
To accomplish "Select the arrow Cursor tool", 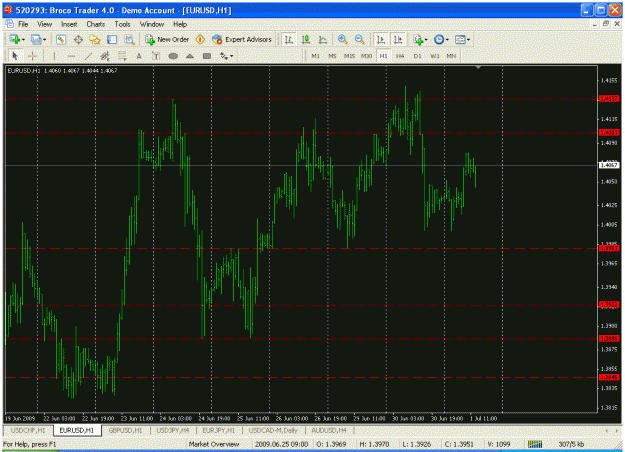I will (x=15, y=56).
